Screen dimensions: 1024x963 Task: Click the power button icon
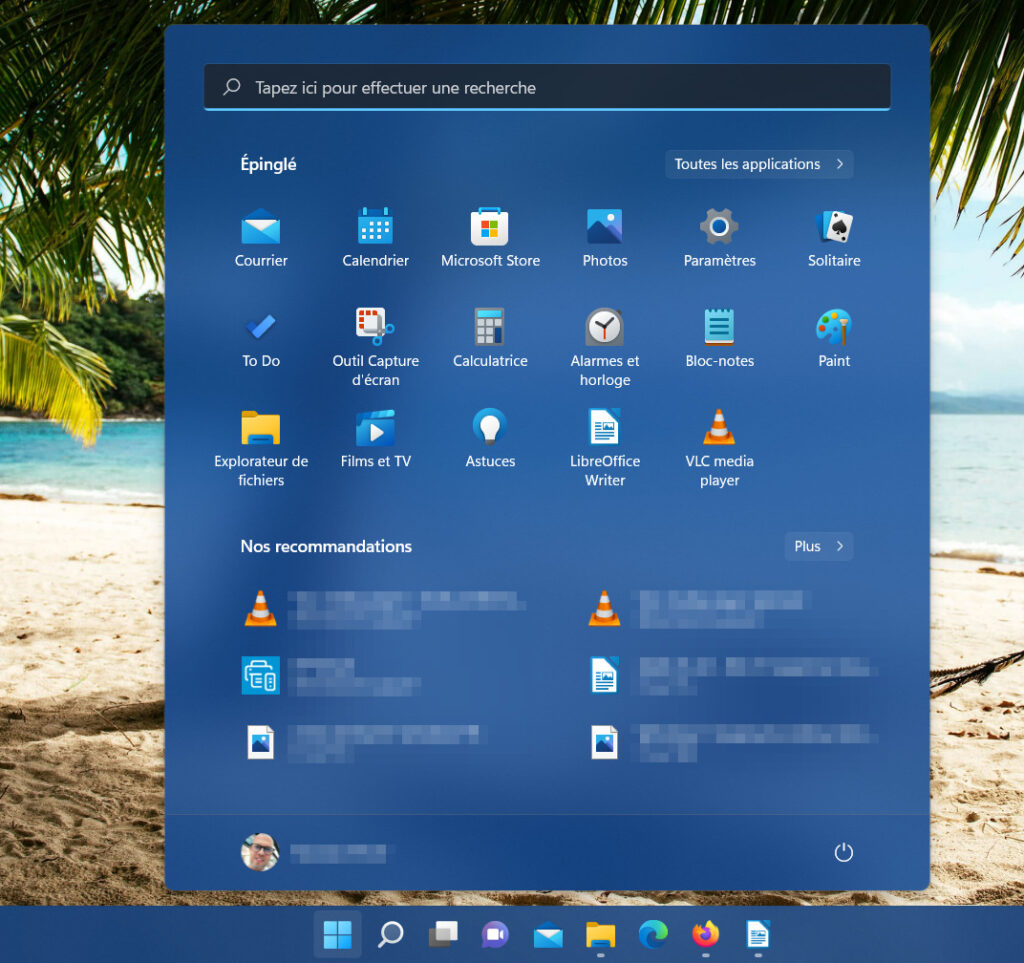tap(843, 852)
